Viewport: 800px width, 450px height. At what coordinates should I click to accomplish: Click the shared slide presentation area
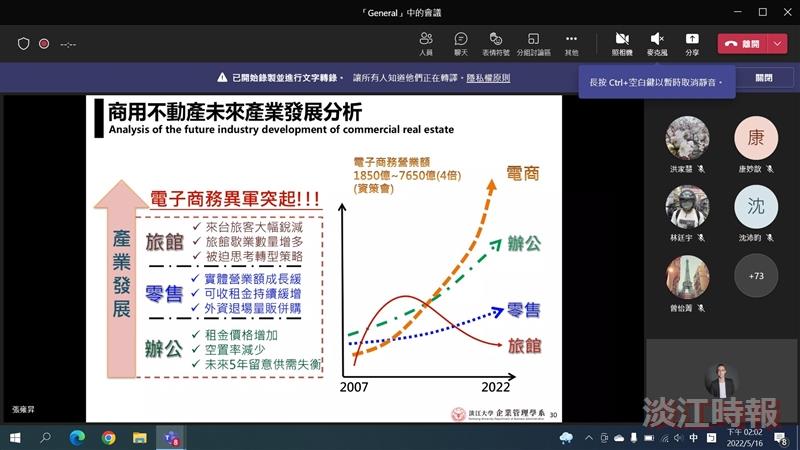coord(324,259)
